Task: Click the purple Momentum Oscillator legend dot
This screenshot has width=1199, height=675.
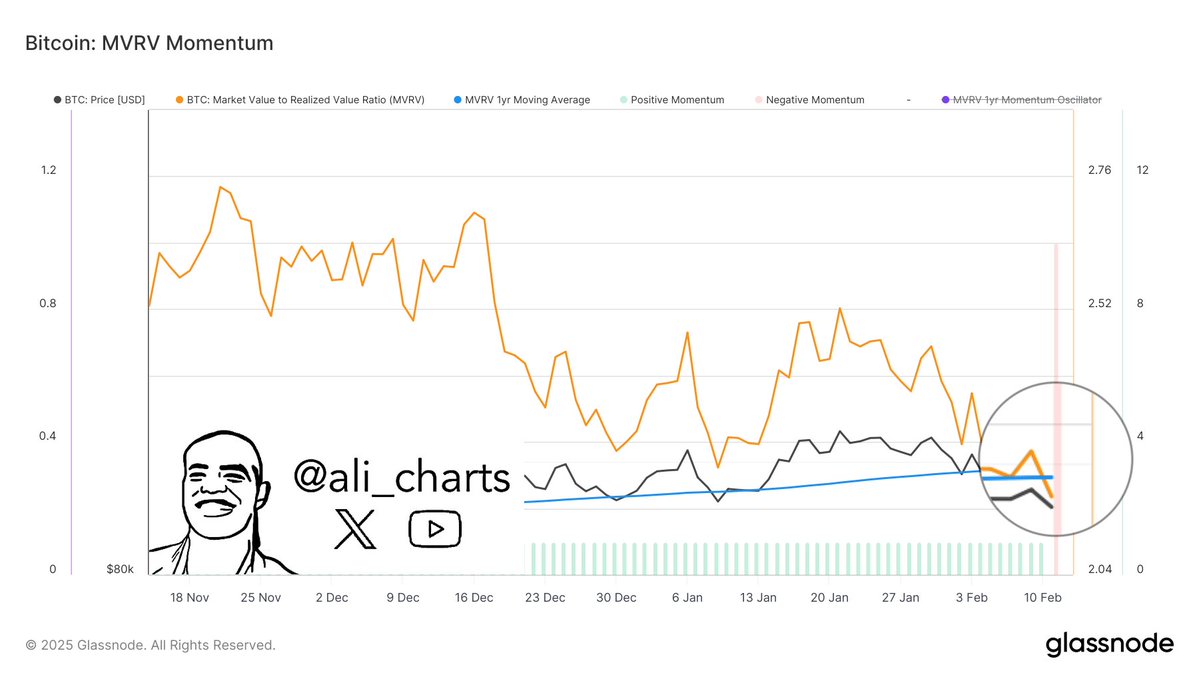Action: pyautogui.click(x=945, y=100)
